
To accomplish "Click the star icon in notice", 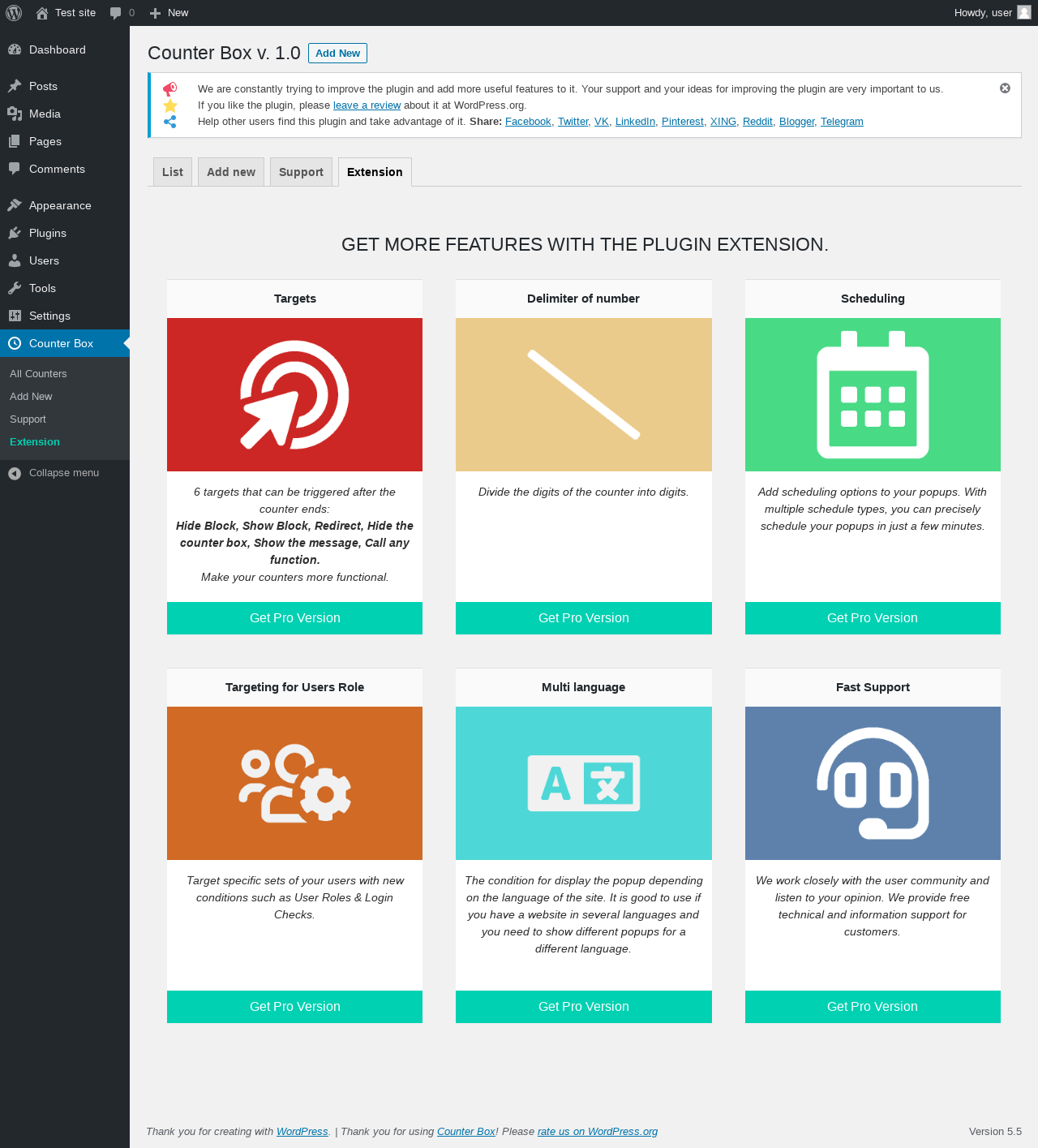I will tap(170, 105).
